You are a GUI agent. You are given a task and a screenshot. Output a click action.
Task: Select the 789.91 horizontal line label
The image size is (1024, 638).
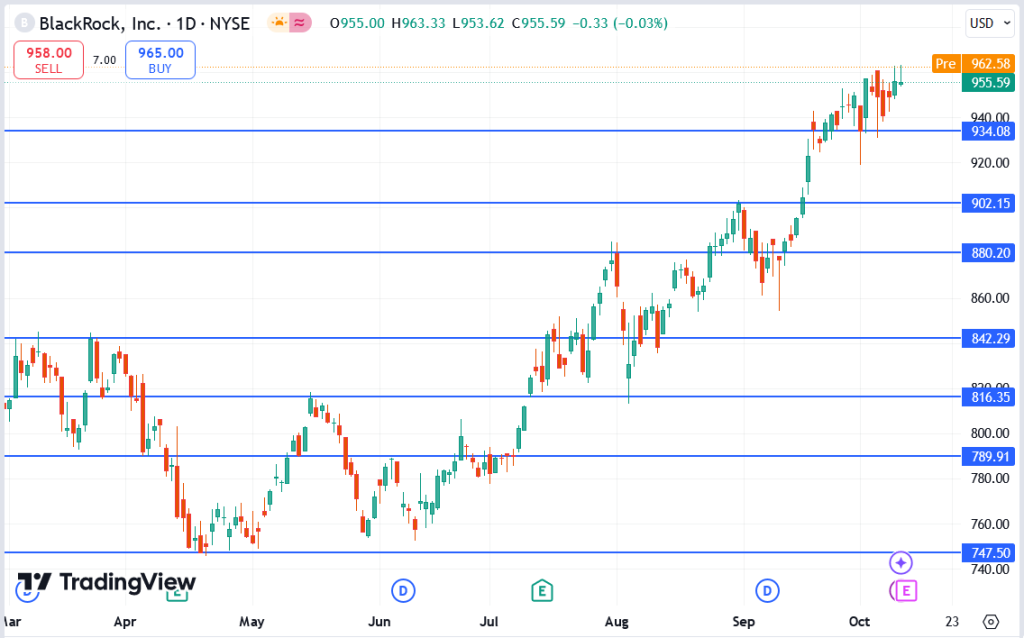(x=989, y=456)
